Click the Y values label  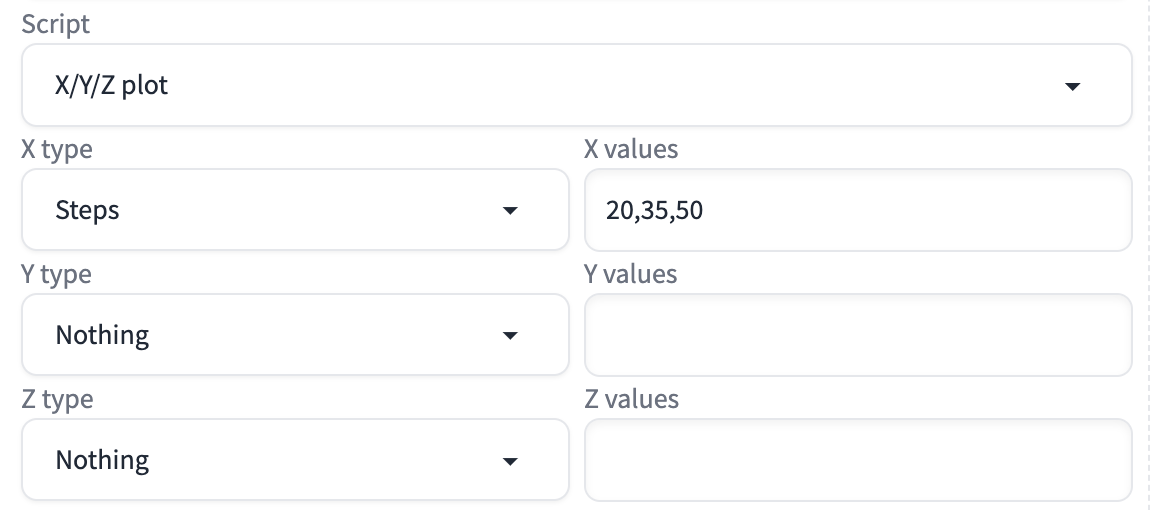(630, 274)
